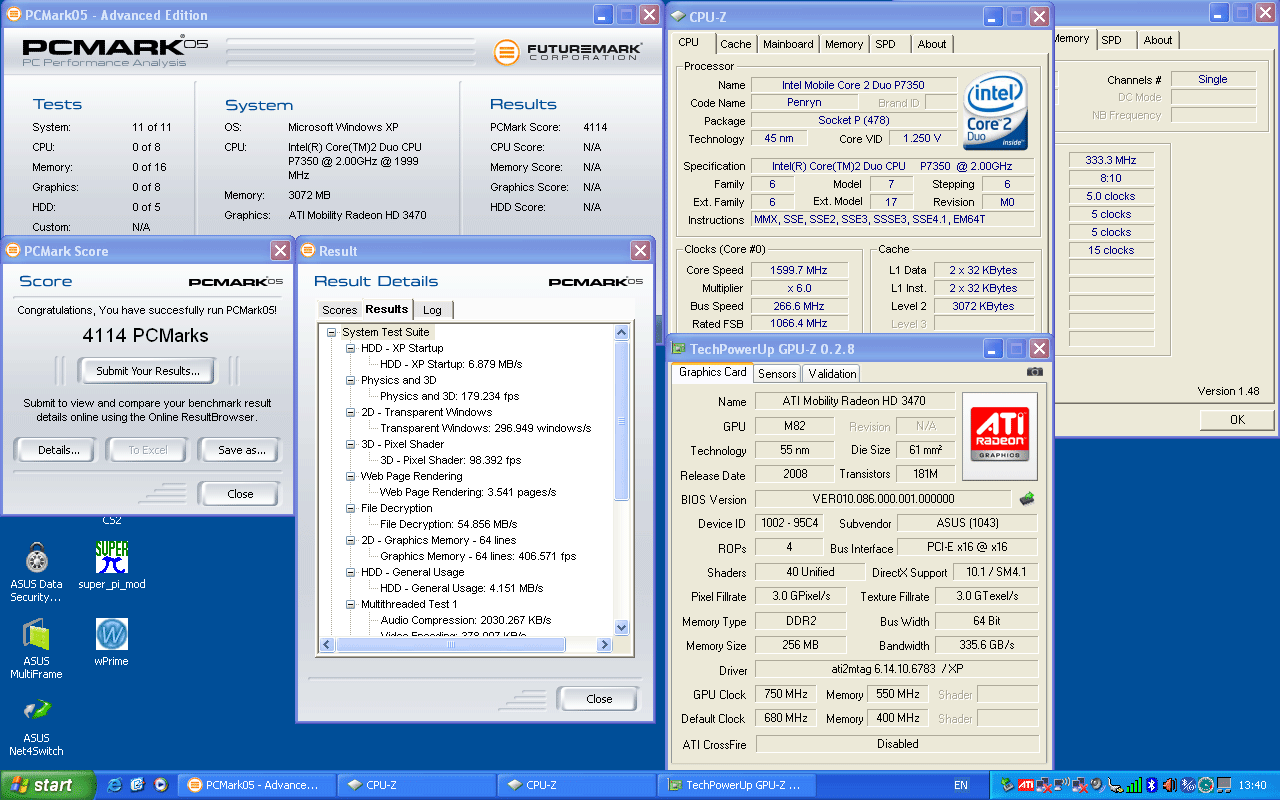Click the taskbar clock showing 13:40
The image size is (1280, 800).
point(1252,785)
